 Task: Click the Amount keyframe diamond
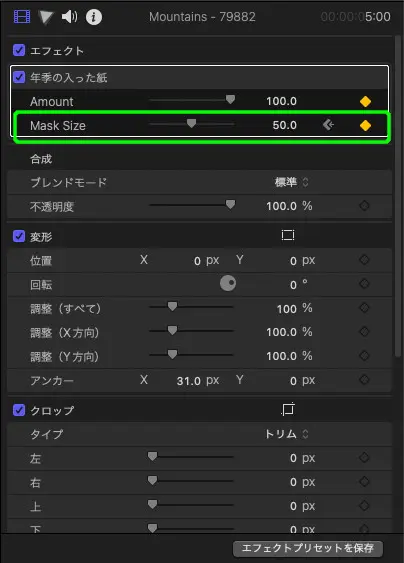tap(365, 102)
